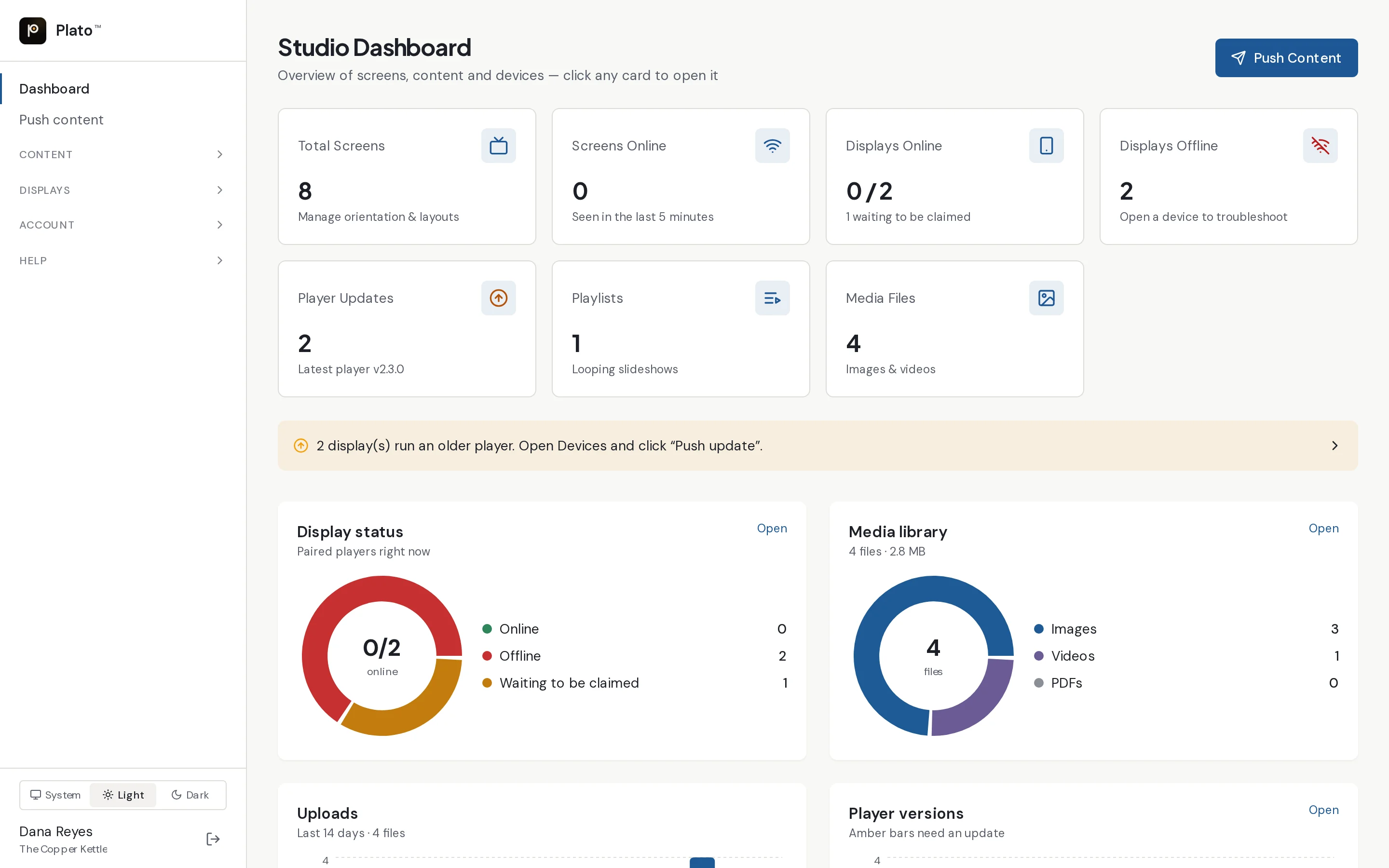
Task: Expand the ACCOUNT sidebar section
Action: (x=123, y=225)
